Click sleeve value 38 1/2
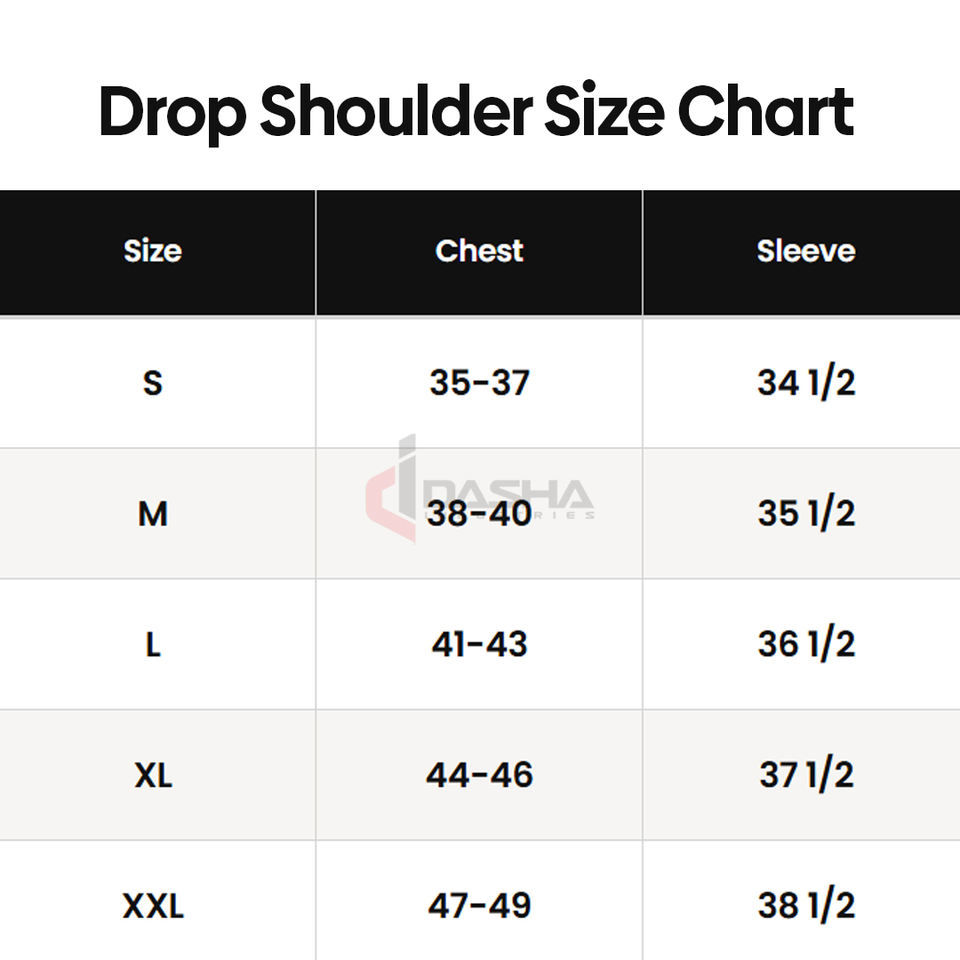The image size is (960, 960). tap(806, 906)
